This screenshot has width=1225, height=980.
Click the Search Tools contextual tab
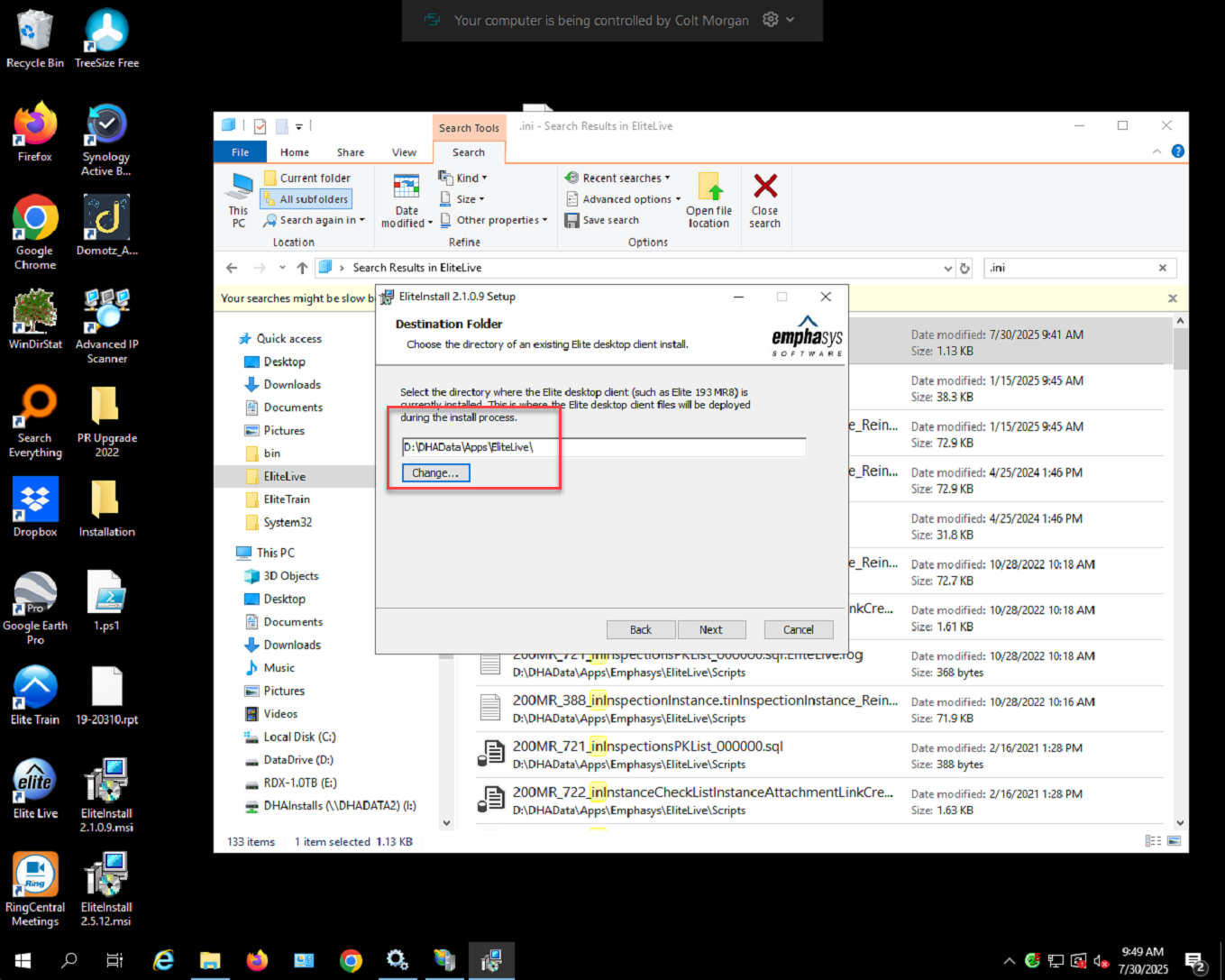pyautogui.click(x=469, y=128)
